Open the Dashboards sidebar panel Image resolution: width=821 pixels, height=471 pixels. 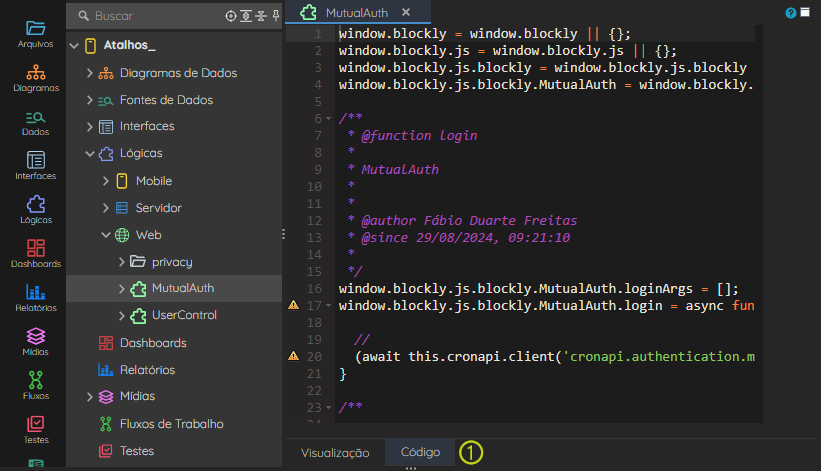coord(36,254)
